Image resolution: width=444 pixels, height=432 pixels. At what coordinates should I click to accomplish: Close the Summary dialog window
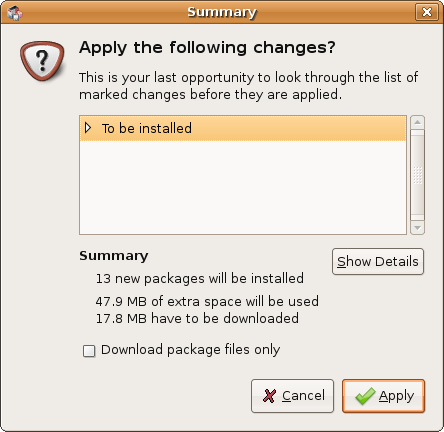(427, 12)
